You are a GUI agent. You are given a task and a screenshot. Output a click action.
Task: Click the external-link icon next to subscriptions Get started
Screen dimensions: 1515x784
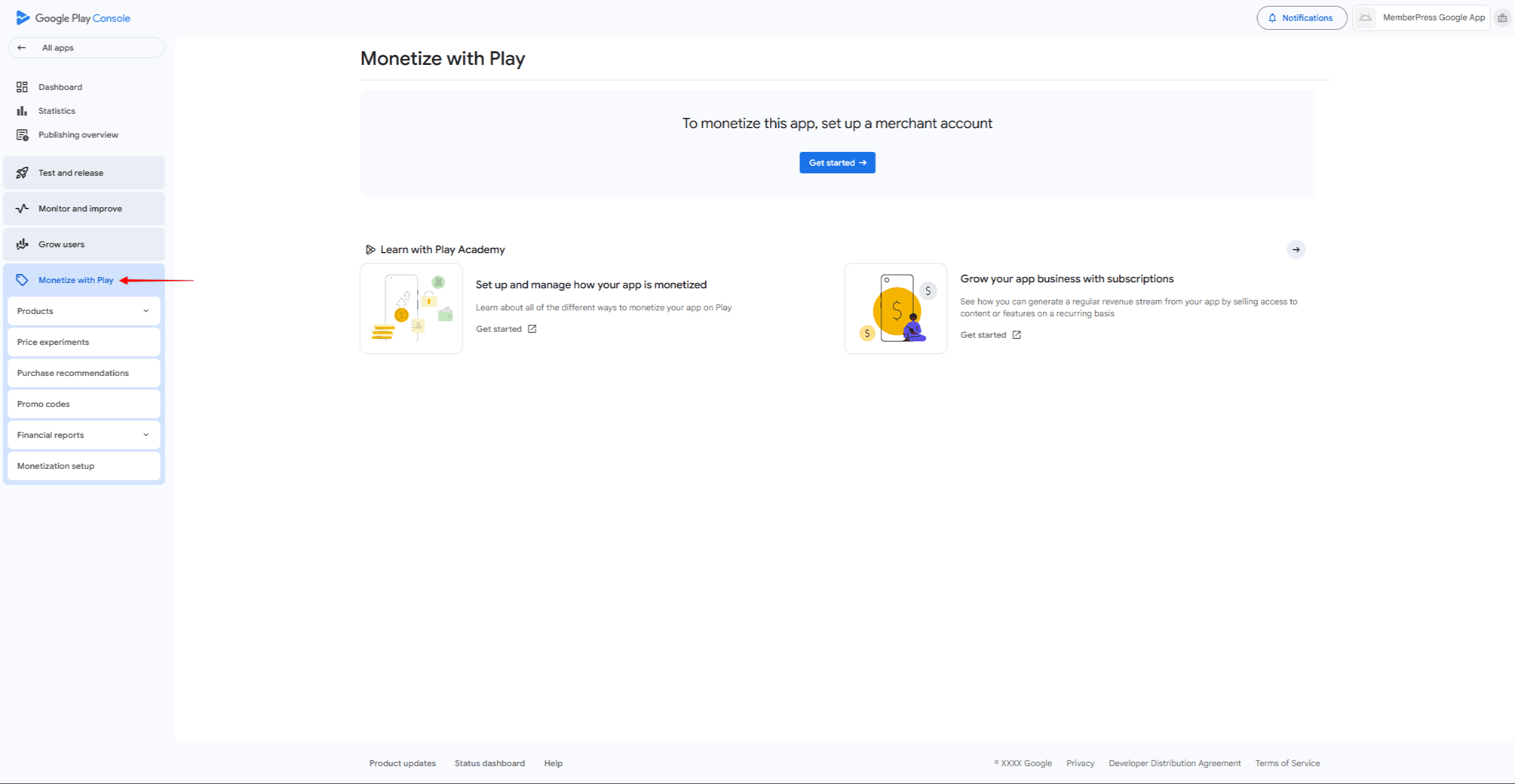pyautogui.click(x=1016, y=334)
